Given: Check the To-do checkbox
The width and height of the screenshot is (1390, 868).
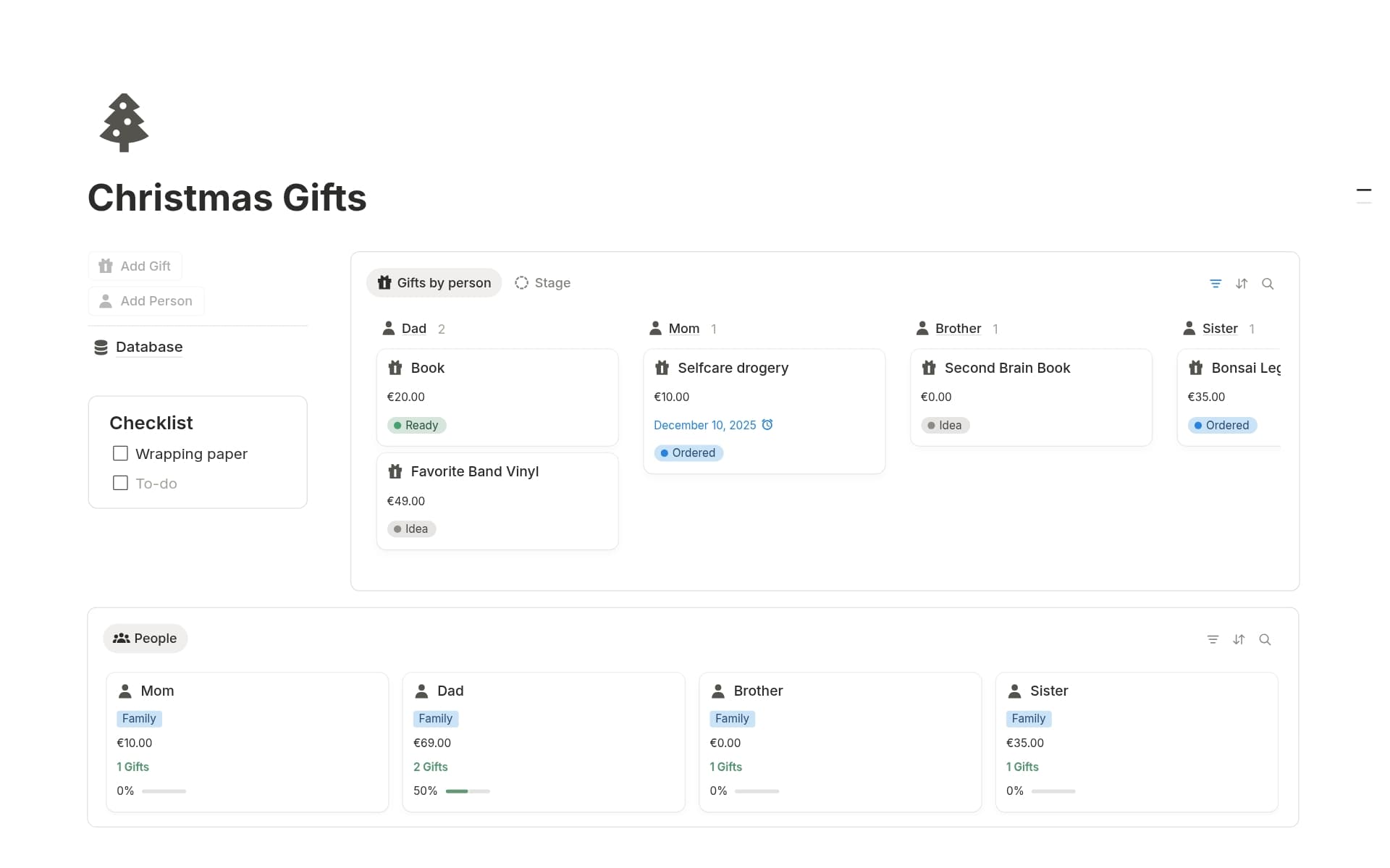Looking at the screenshot, I should (x=120, y=483).
